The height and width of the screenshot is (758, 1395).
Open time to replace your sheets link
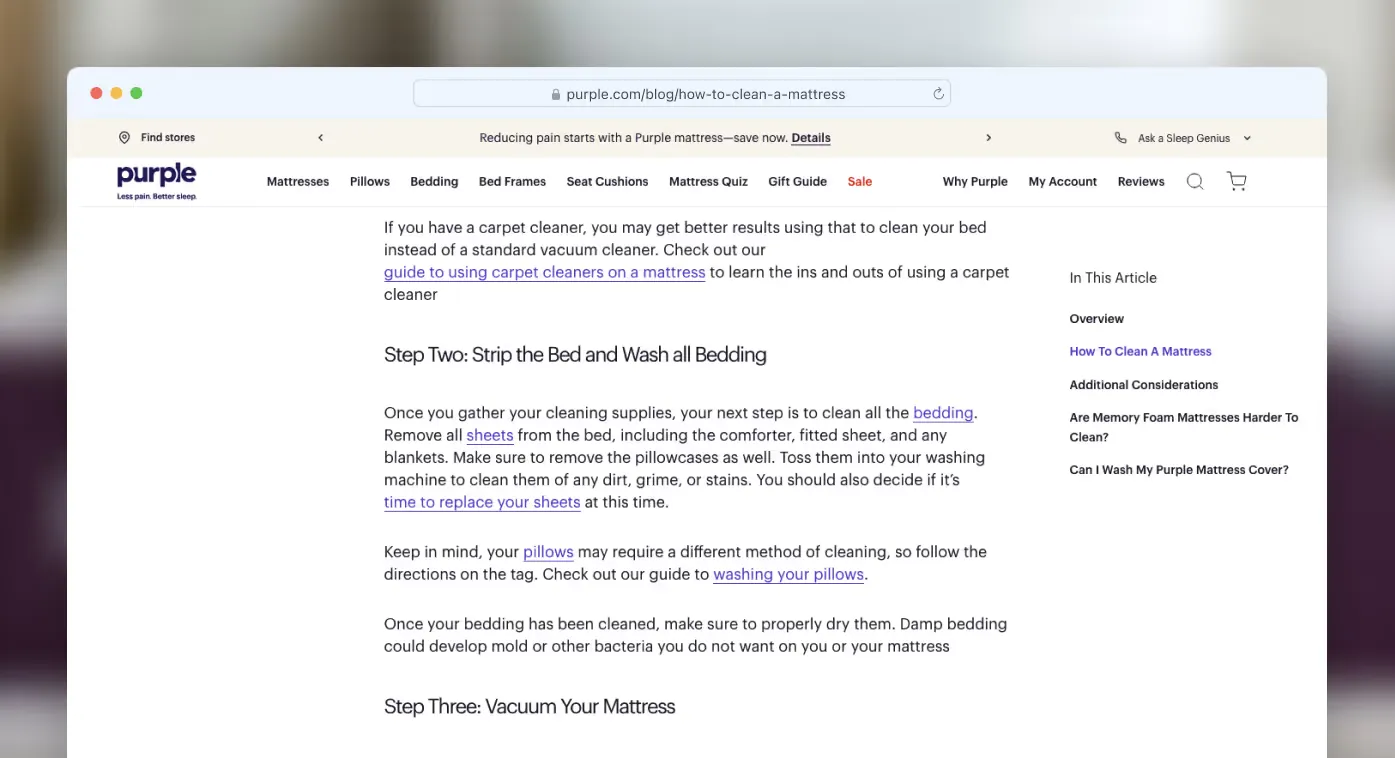[482, 502]
